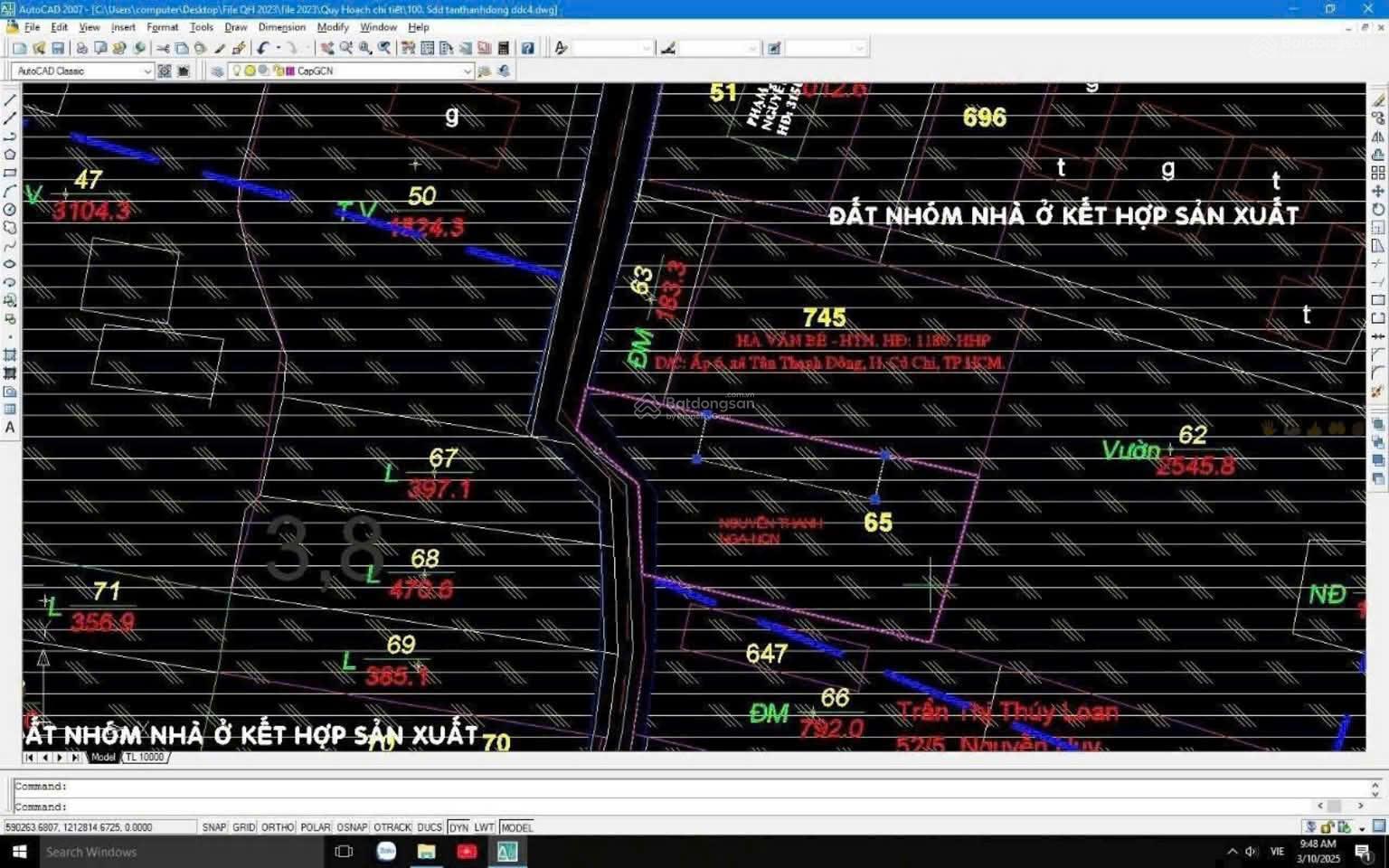
Task: Expand the Undo history dropdown arrow
Action: 278,47
